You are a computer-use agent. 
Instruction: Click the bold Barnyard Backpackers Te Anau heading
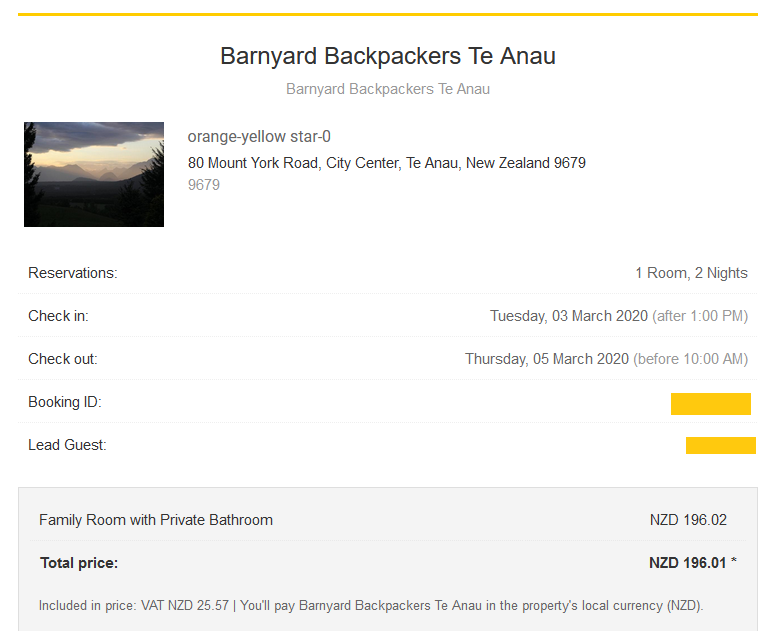point(388,56)
